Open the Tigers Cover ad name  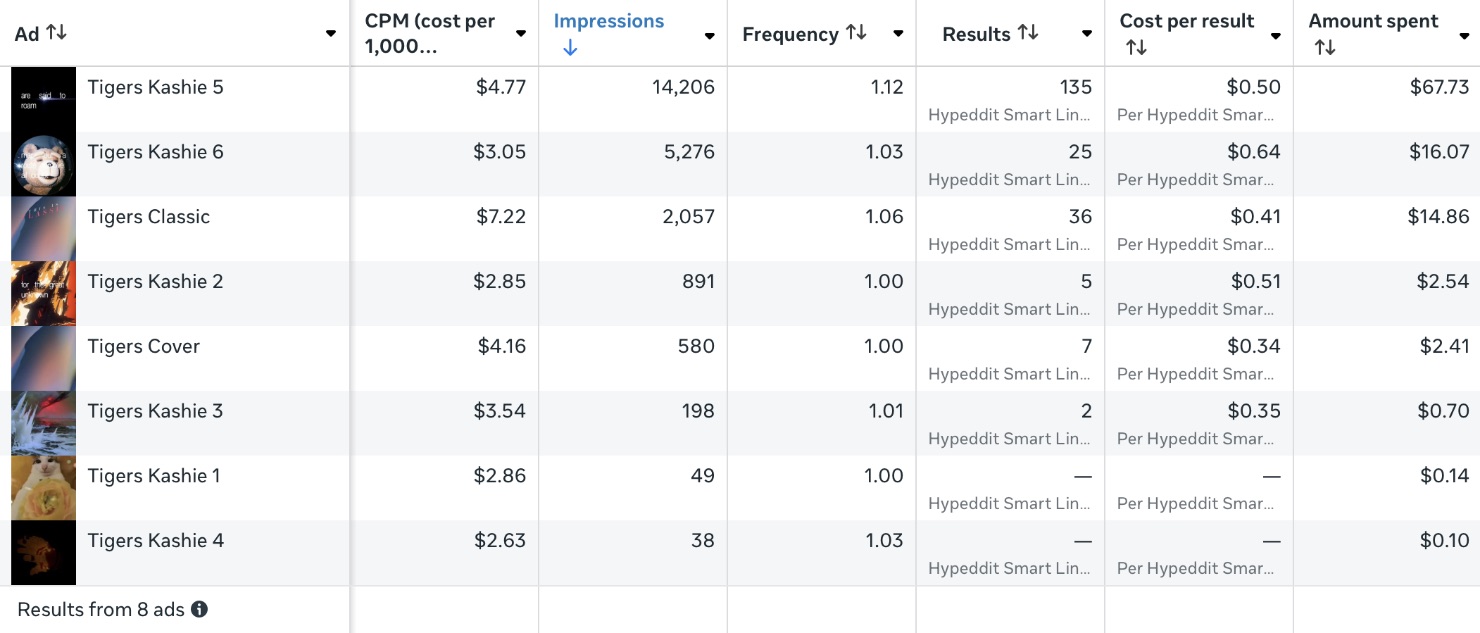click(x=144, y=347)
